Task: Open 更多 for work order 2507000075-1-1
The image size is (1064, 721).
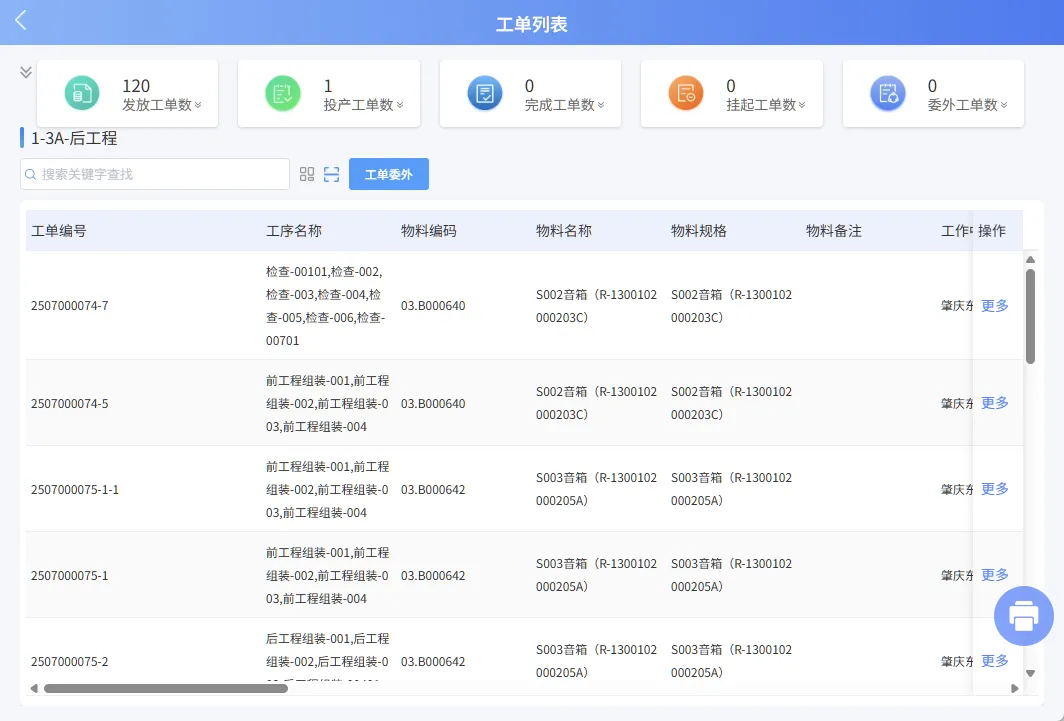Action: [995, 489]
